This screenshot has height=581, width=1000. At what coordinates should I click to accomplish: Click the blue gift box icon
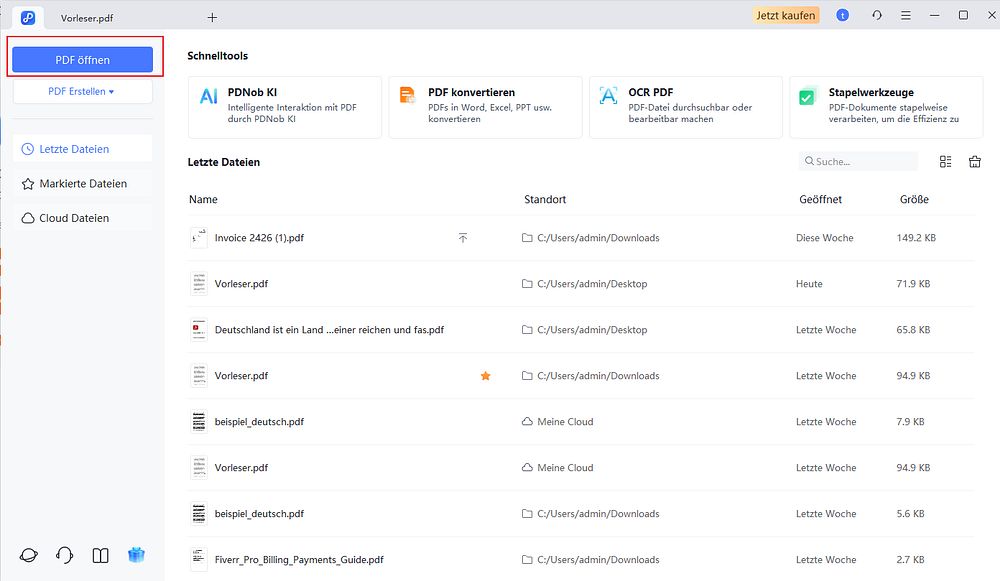(x=136, y=555)
